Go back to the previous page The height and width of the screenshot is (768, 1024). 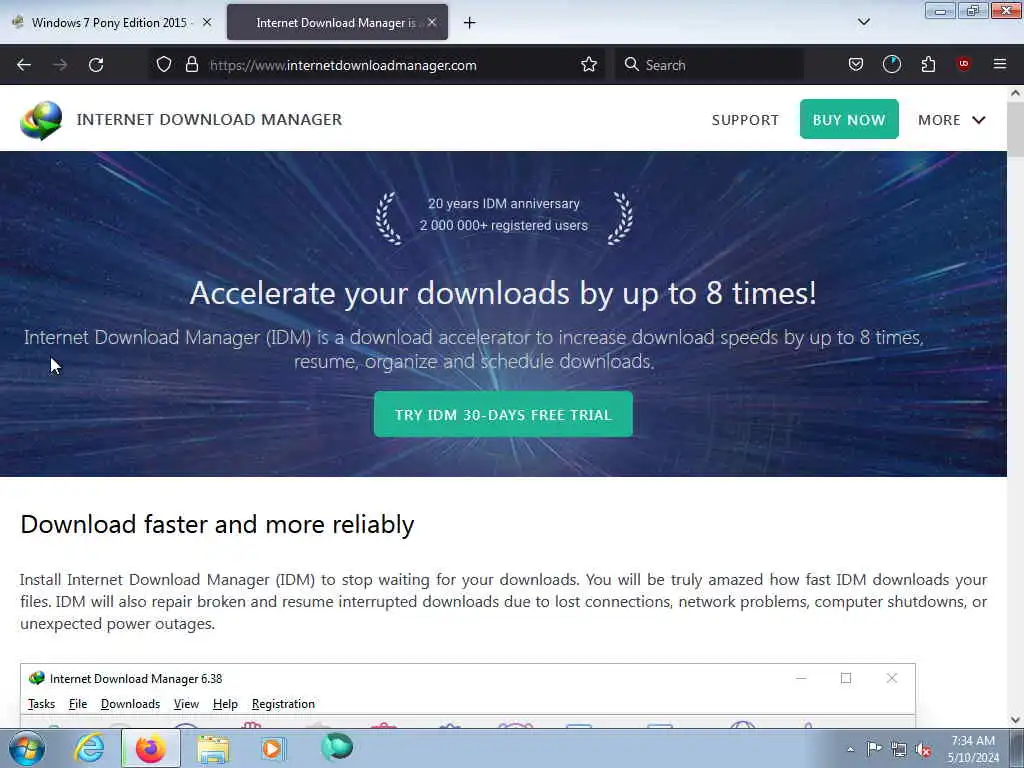point(24,65)
